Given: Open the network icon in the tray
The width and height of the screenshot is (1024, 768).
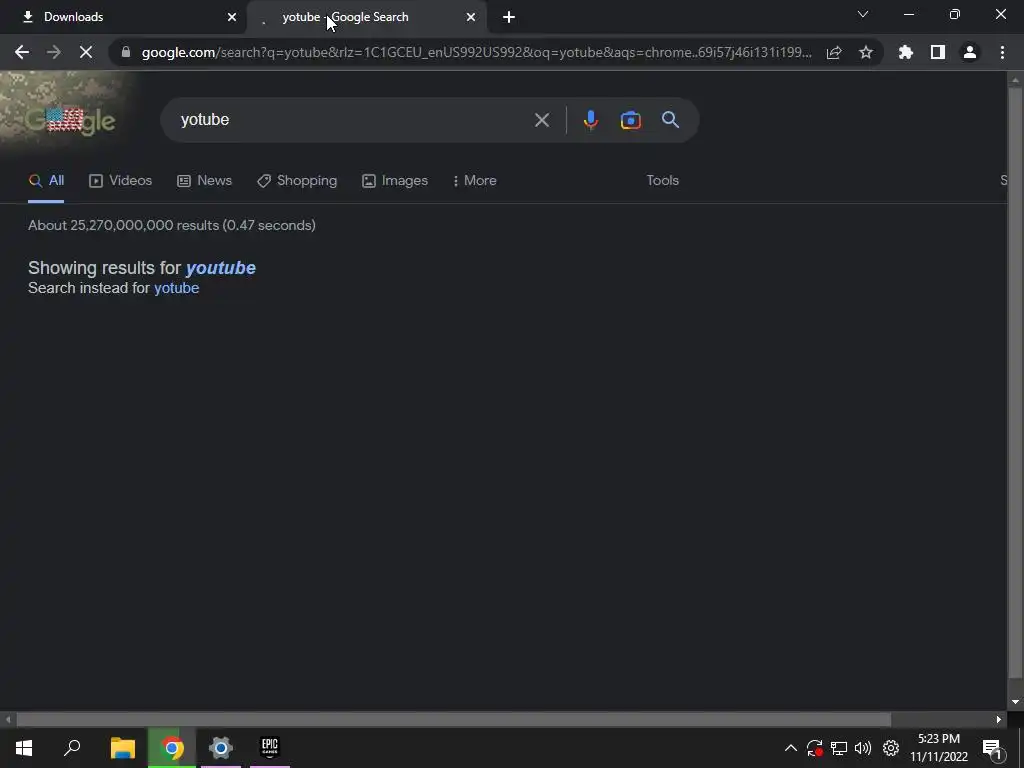Looking at the screenshot, I should (x=839, y=748).
